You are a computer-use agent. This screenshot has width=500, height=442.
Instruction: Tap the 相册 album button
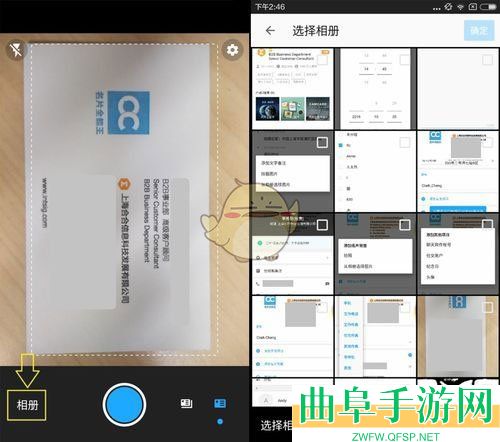tap(27, 405)
